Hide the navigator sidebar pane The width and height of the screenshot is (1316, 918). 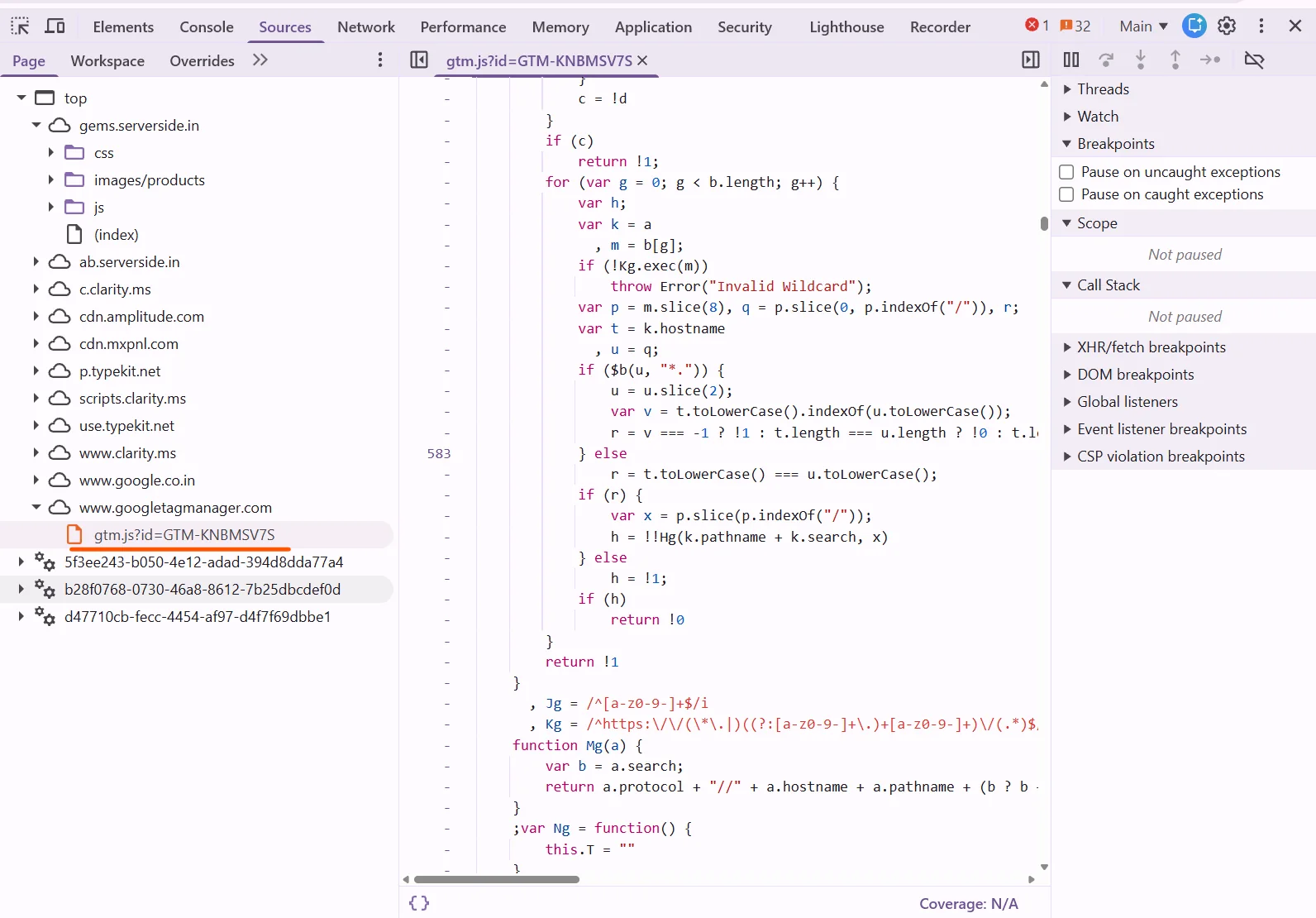pyautogui.click(x=419, y=60)
